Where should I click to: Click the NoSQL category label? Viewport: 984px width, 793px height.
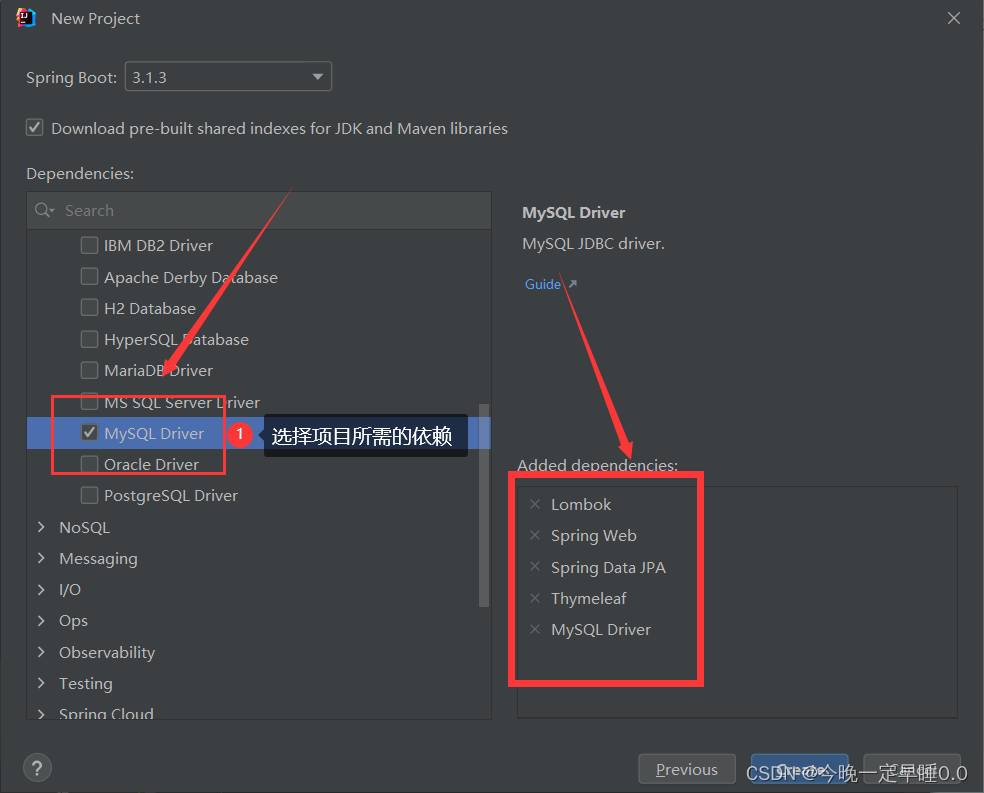click(84, 528)
